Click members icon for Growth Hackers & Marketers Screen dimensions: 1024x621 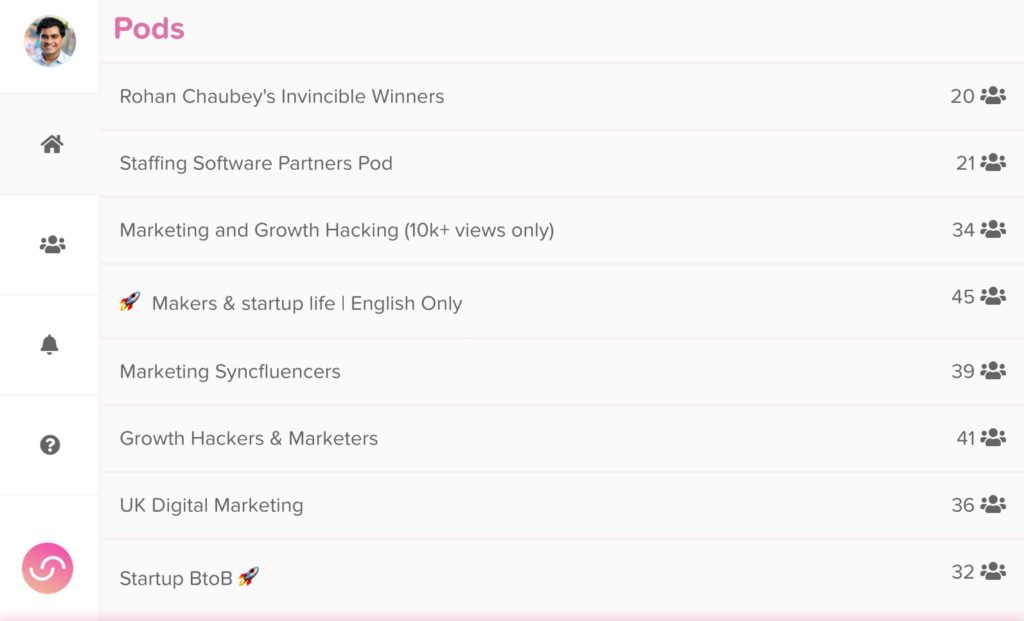(993, 437)
